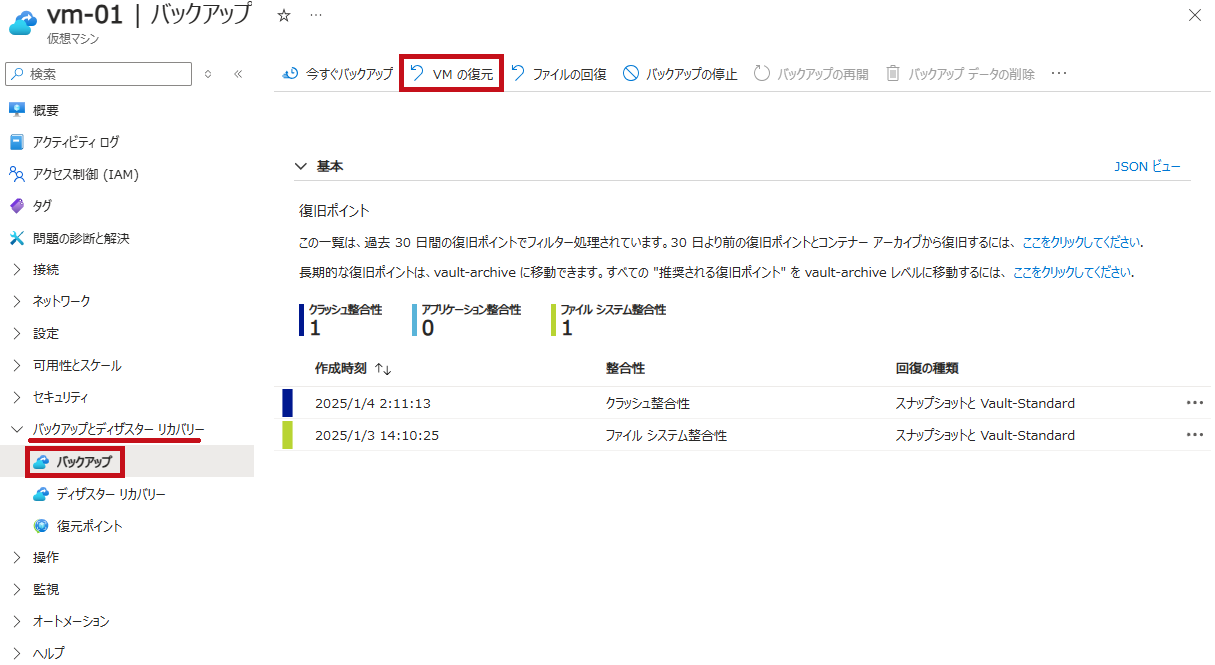Click inside the 検索 search field
This screenshot has height=665, width=1215.
pos(98,74)
